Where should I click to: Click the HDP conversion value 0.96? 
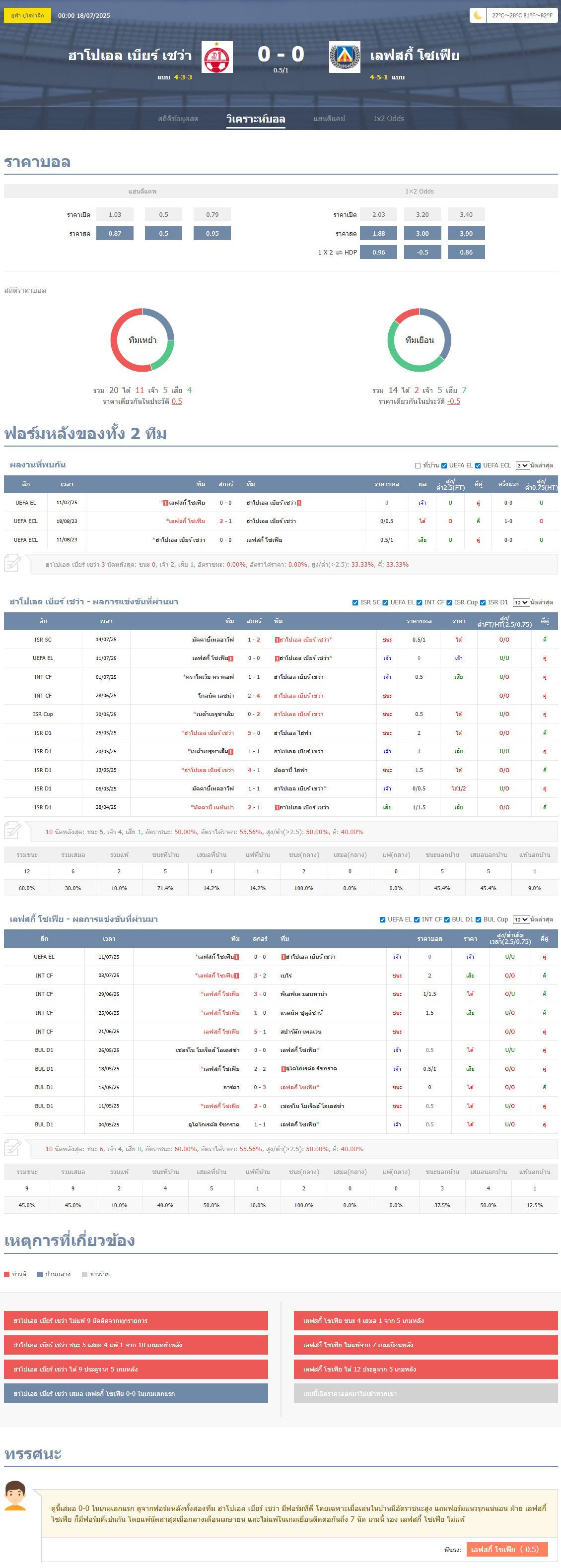pos(379,253)
